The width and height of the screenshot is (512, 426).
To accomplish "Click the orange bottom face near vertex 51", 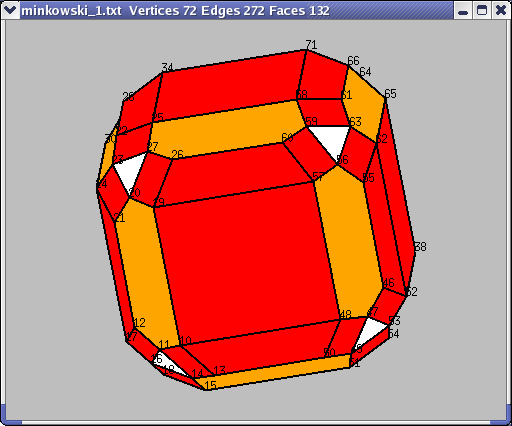I will point(273,372).
